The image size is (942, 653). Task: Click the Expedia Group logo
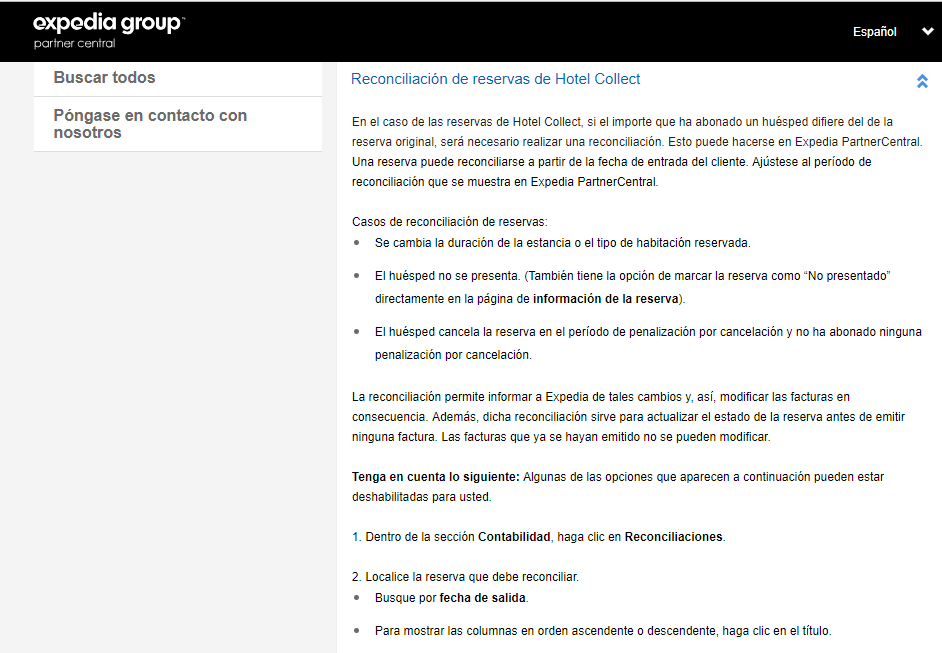click(108, 24)
